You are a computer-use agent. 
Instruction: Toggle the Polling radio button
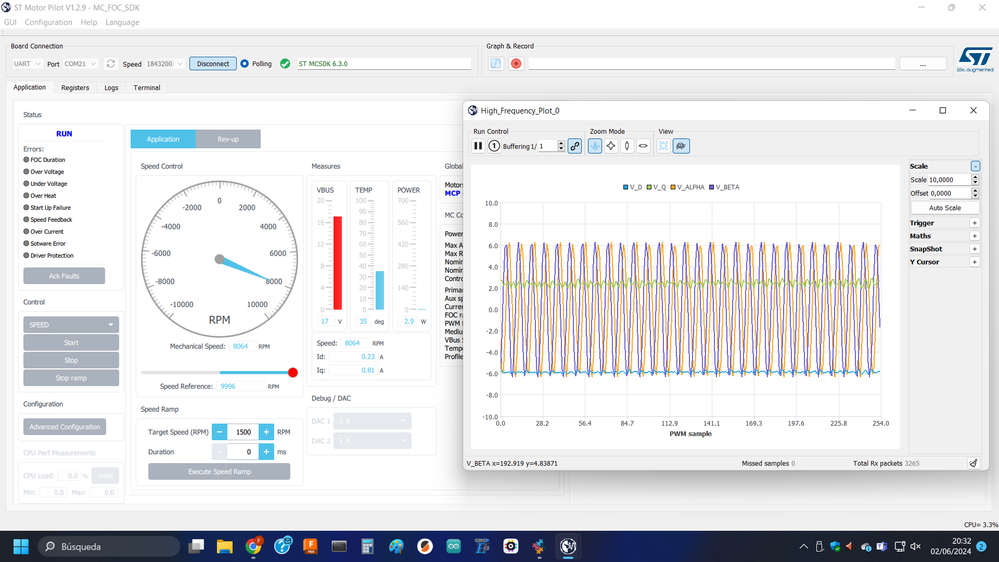coord(245,64)
